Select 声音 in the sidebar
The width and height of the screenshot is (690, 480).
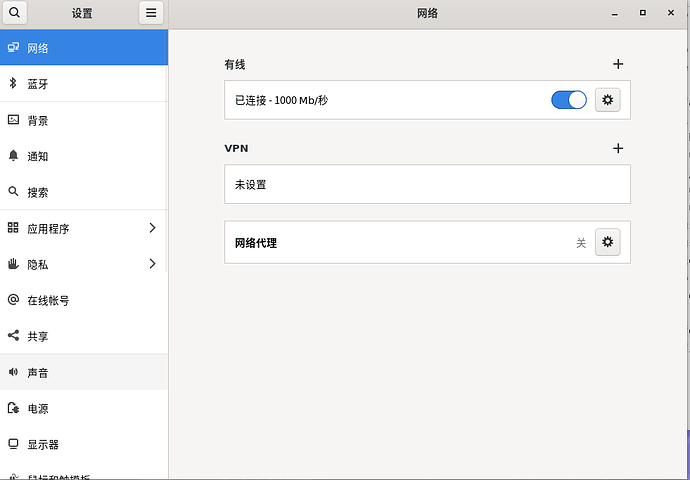[x=38, y=372]
